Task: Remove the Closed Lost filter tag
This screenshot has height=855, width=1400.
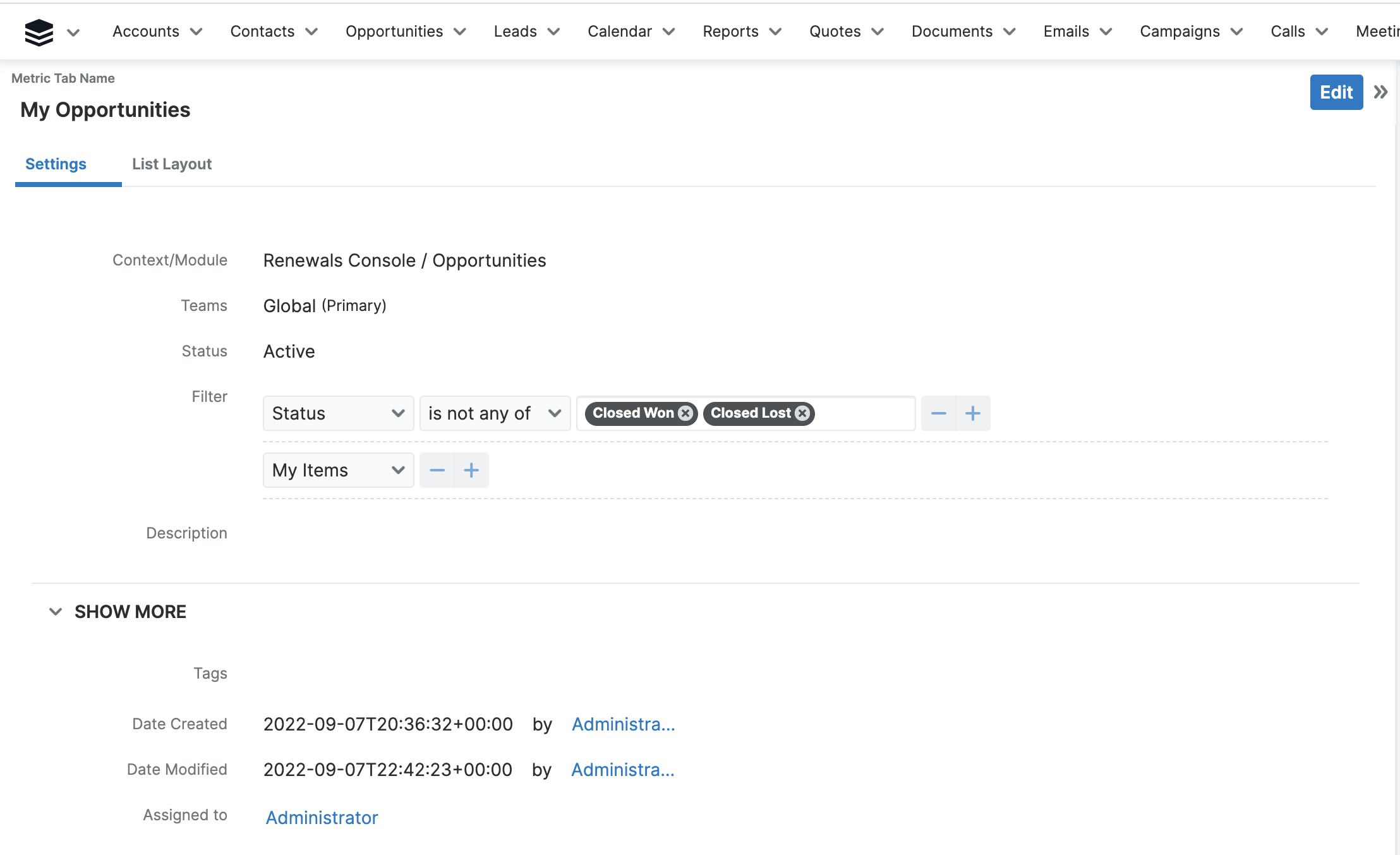Action: coord(802,413)
